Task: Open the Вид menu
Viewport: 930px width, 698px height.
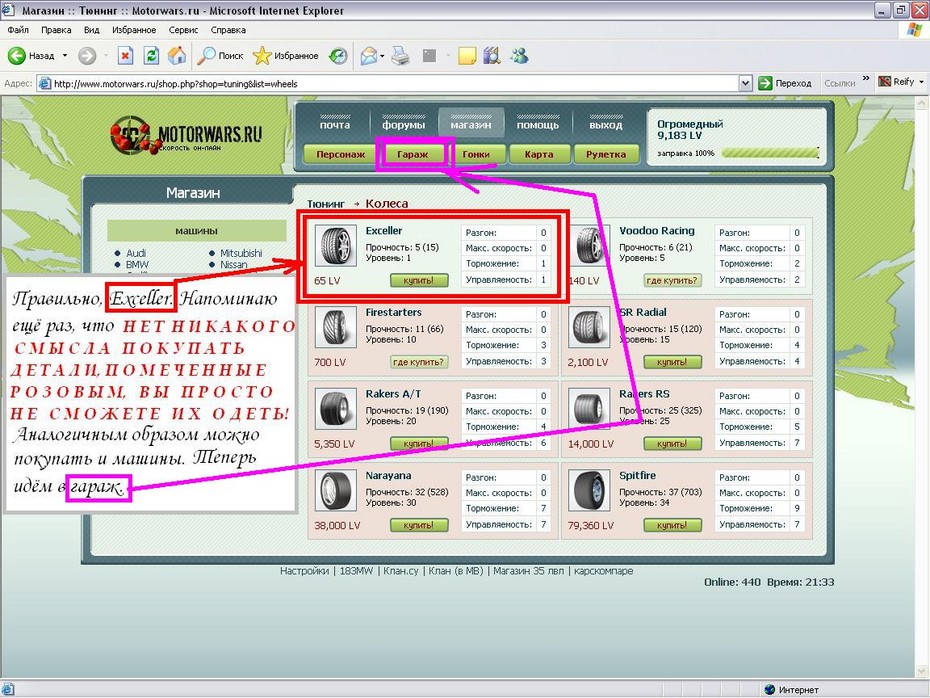Action: point(91,30)
